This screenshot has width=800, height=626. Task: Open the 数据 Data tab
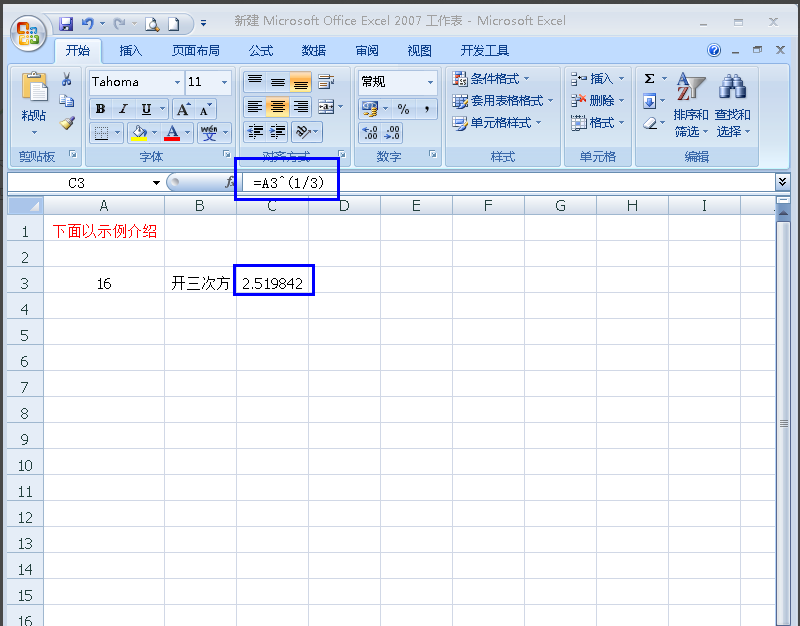click(314, 51)
